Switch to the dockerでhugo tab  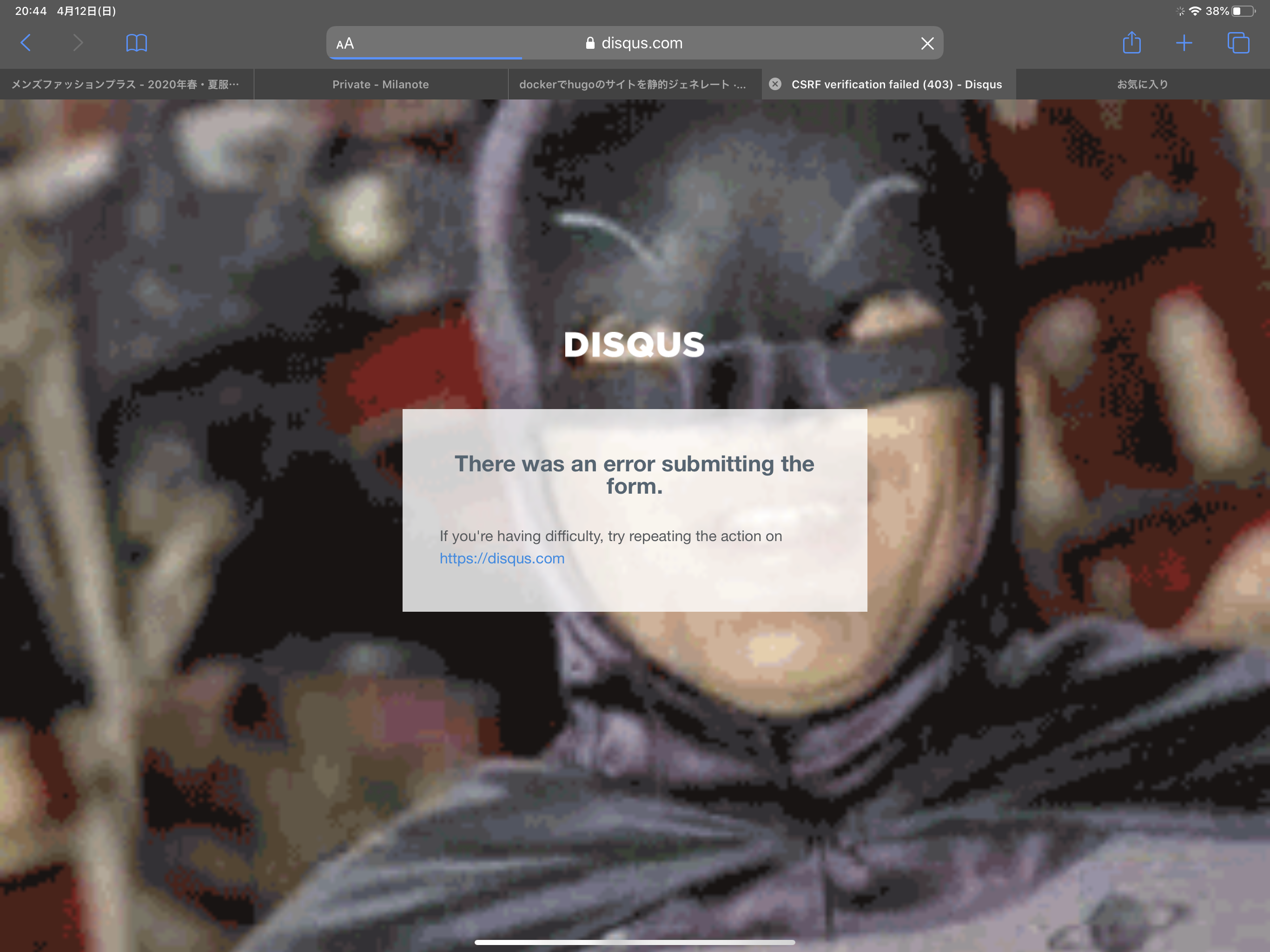coord(635,85)
